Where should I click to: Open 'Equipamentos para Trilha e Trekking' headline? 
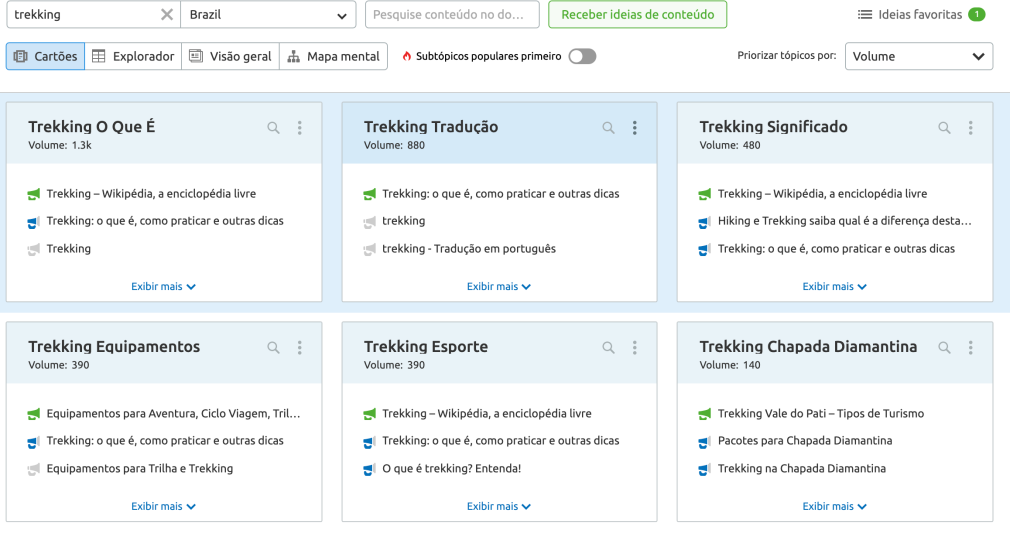140,468
